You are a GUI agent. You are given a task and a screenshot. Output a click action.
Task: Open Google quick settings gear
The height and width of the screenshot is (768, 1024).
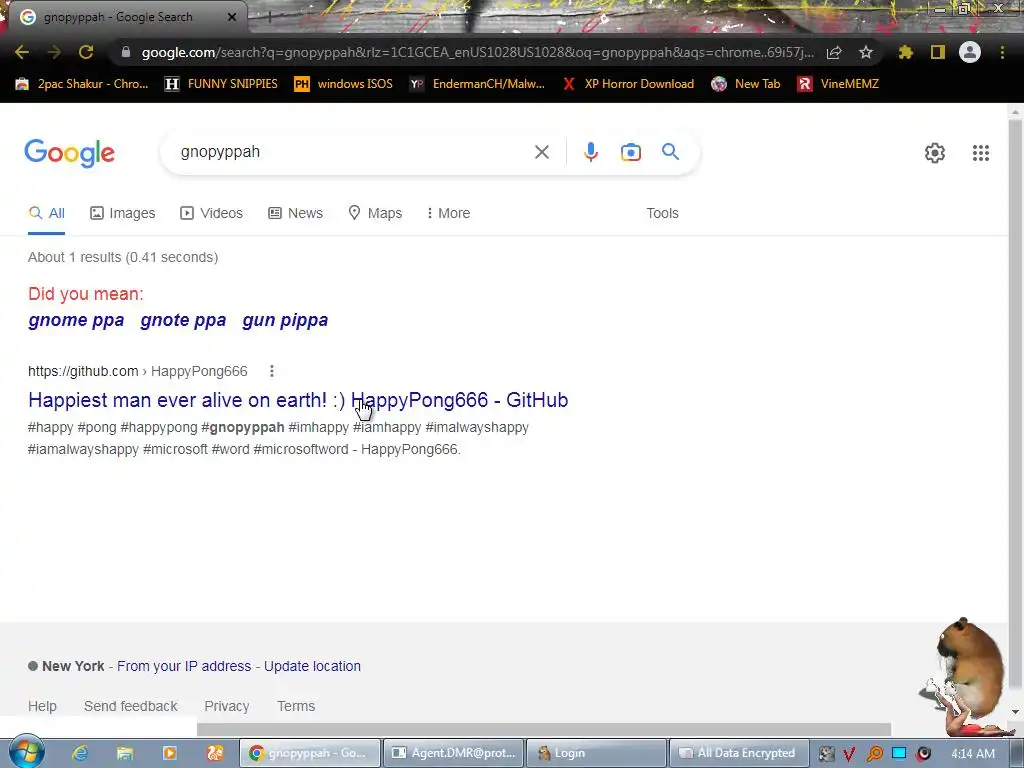pyautogui.click(x=935, y=153)
